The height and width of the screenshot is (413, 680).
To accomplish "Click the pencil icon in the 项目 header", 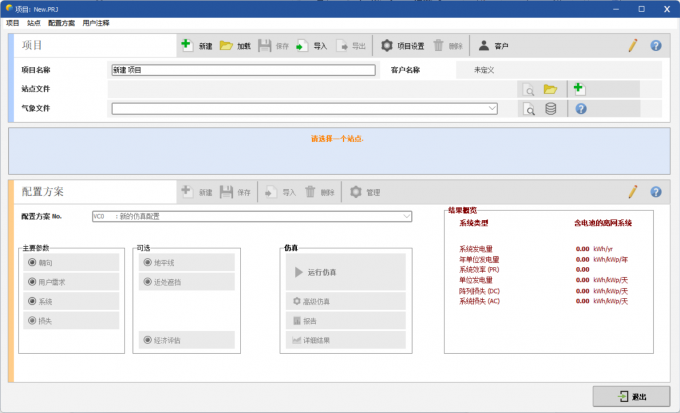I will coord(633,45).
